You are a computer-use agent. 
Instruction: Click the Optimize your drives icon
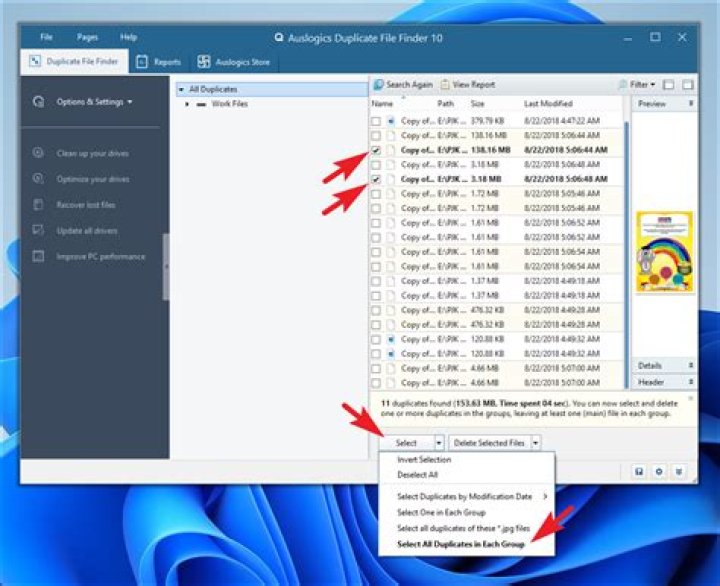point(39,179)
